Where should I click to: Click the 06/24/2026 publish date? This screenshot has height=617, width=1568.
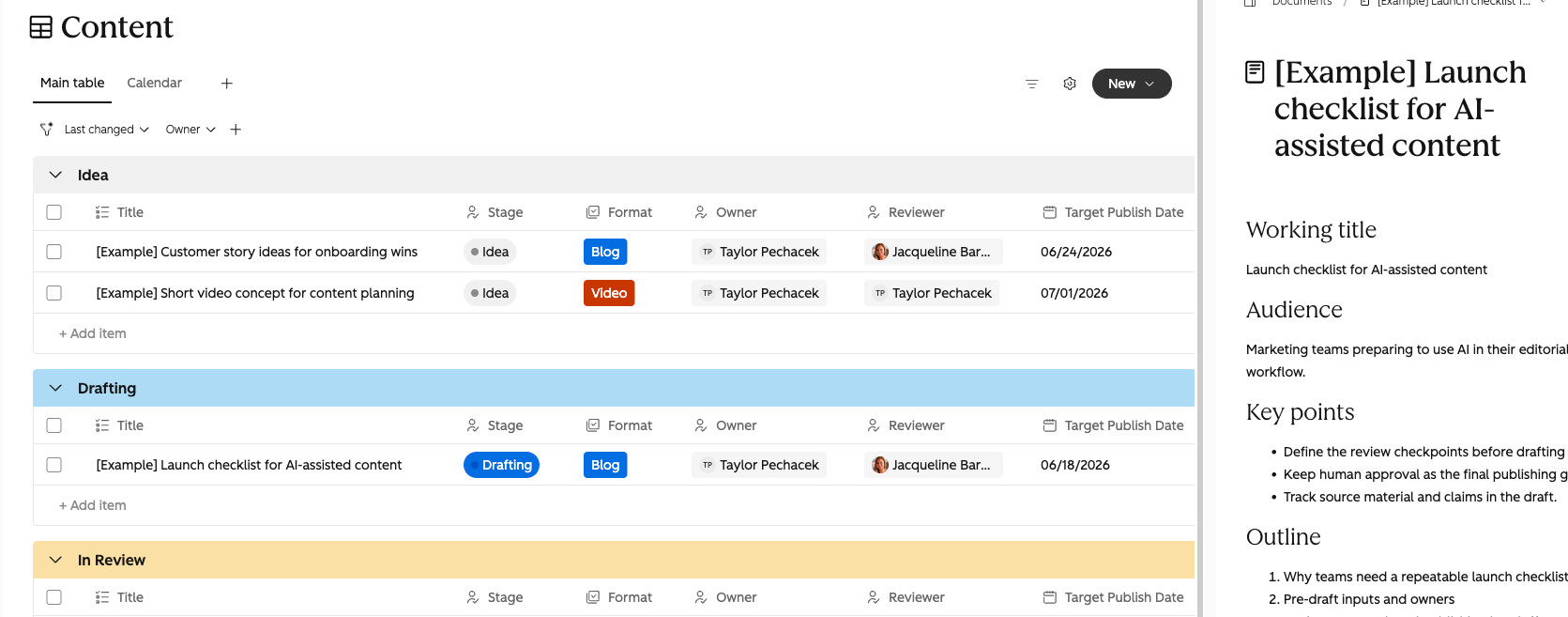(x=1076, y=252)
